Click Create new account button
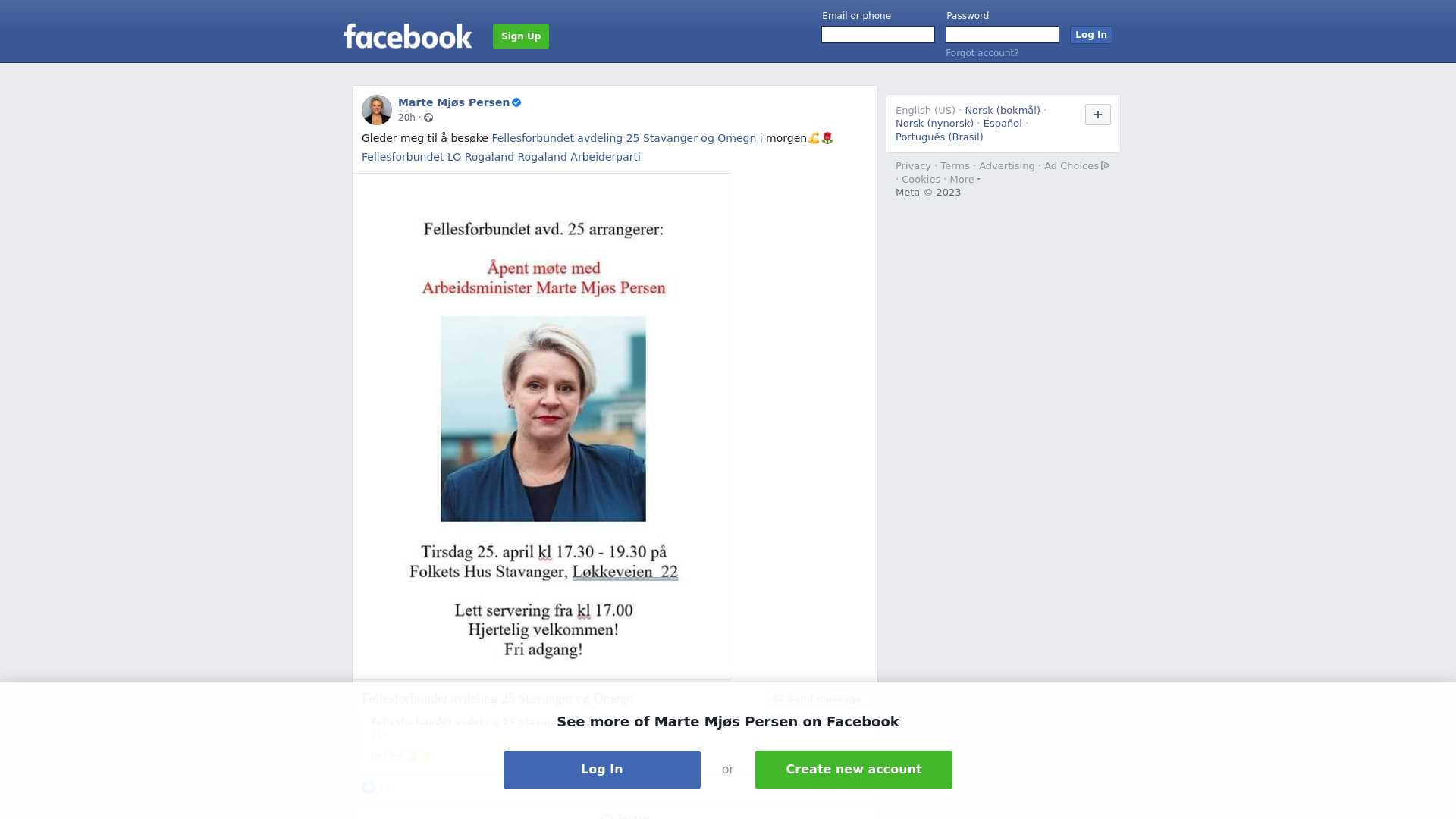Viewport: 1456px width, 819px height. coord(854,770)
